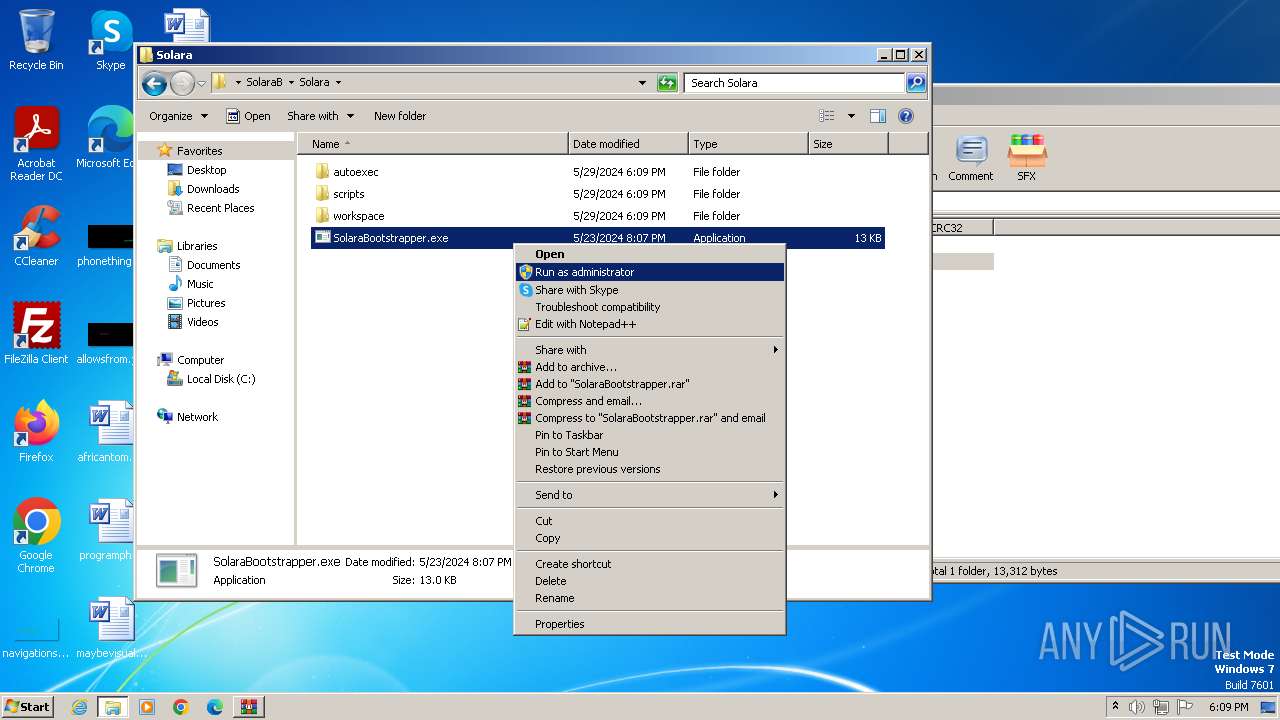Choose Open from the context menu
This screenshot has width=1280, height=720.
click(649, 254)
